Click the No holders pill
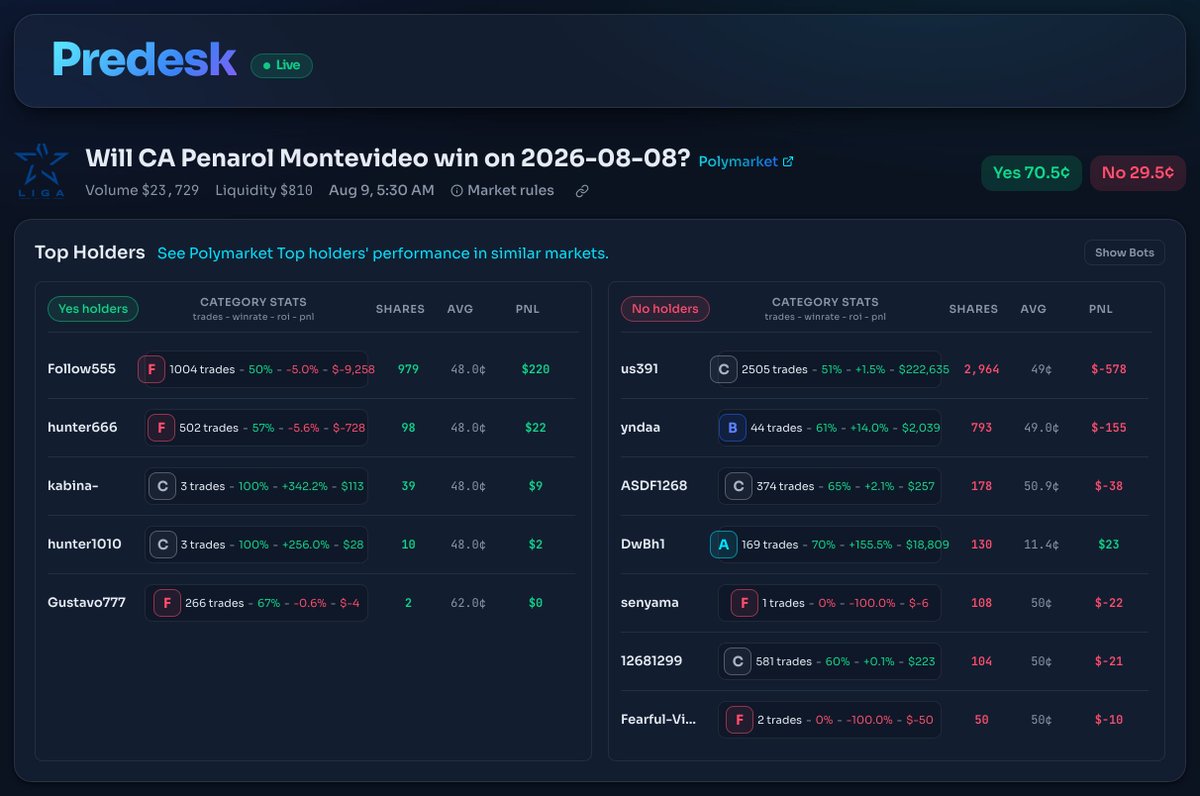The height and width of the screenshot is (796, 1200). click(665, 309)
